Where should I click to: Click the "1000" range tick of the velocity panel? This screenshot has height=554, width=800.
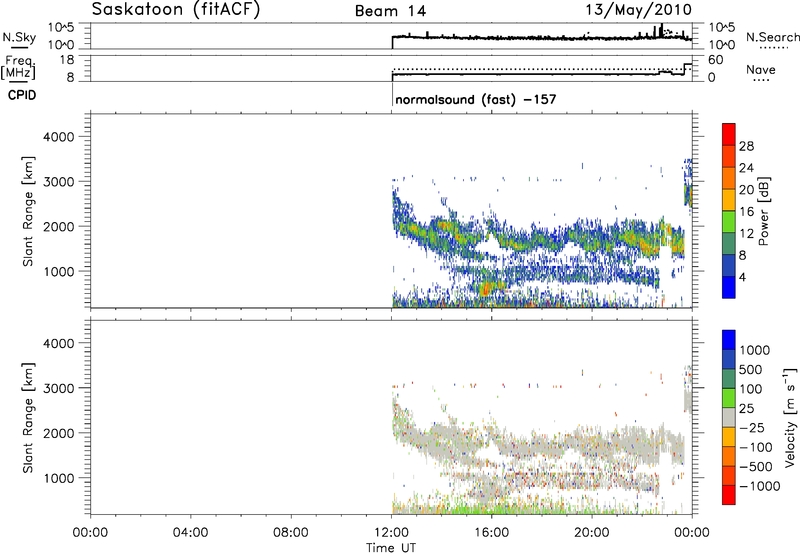coord(58,478)
